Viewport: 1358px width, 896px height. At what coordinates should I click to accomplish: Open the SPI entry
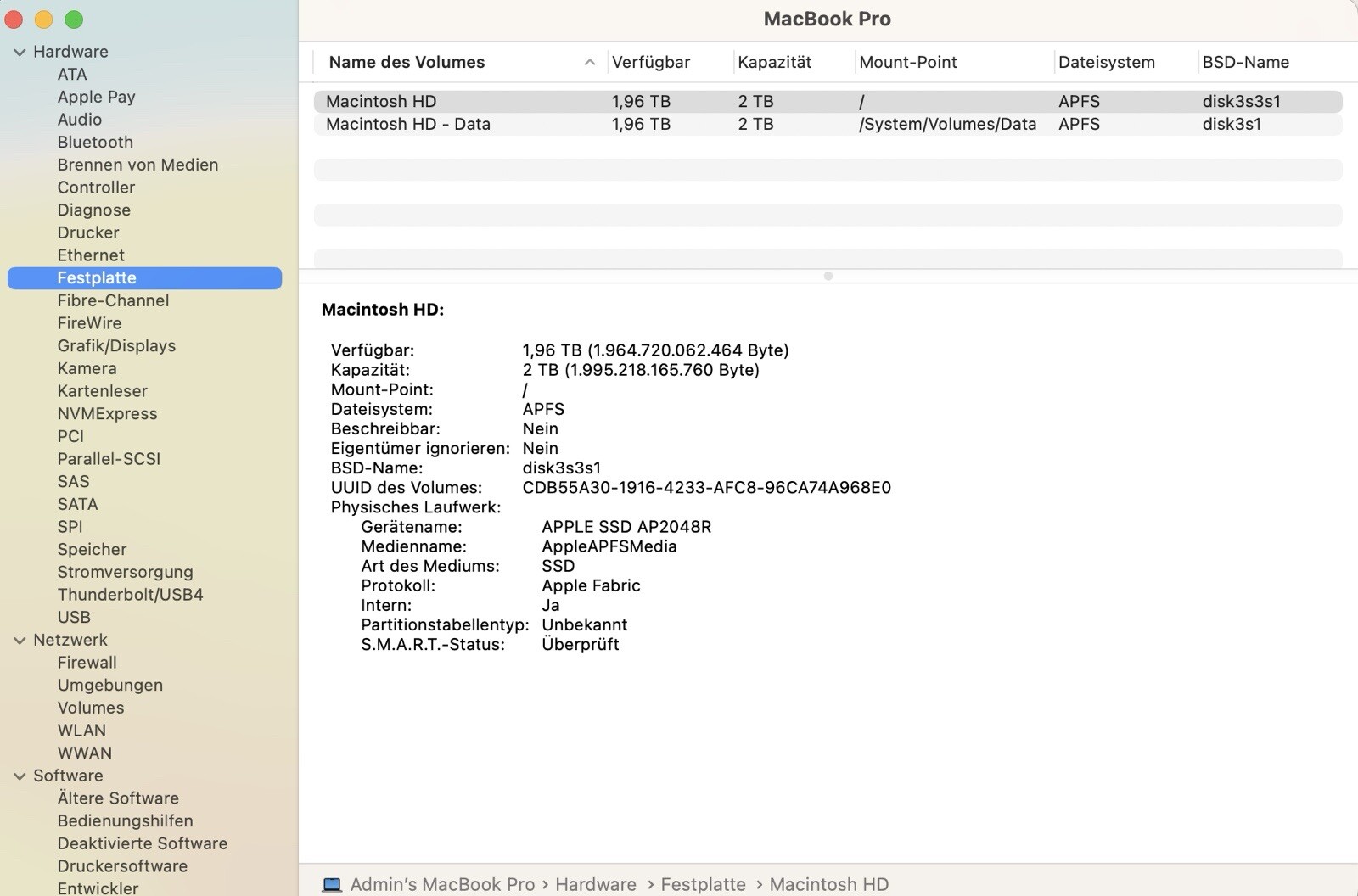tap(70, 527)
